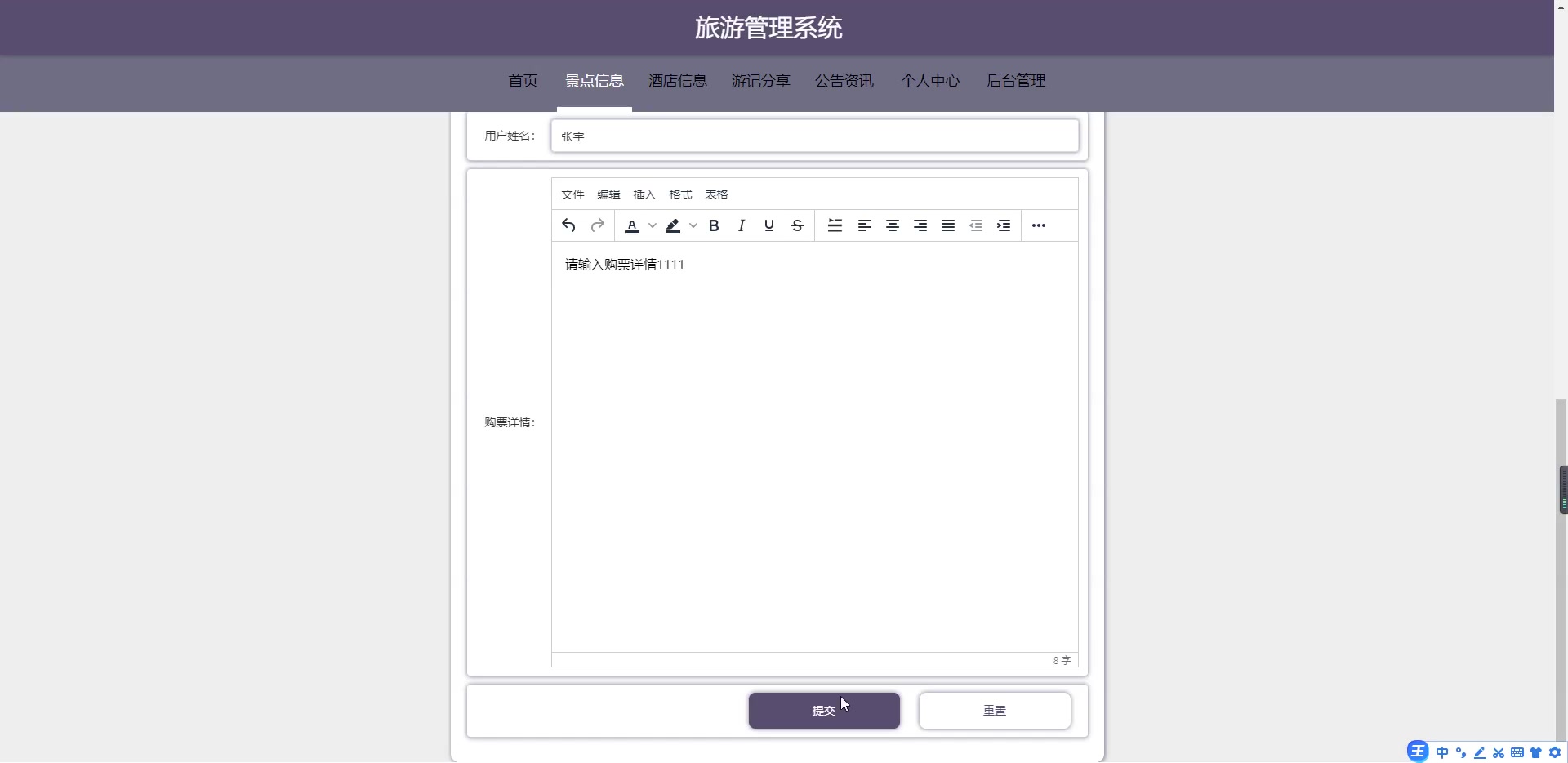Apply Strikethrough formatting
The width and height of the screenshot is (1568, 763).
tap(796, 225)
